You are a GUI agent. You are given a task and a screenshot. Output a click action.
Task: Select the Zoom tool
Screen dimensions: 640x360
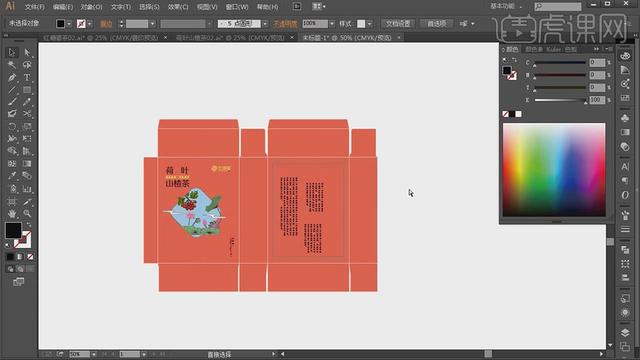pos(27,213)
